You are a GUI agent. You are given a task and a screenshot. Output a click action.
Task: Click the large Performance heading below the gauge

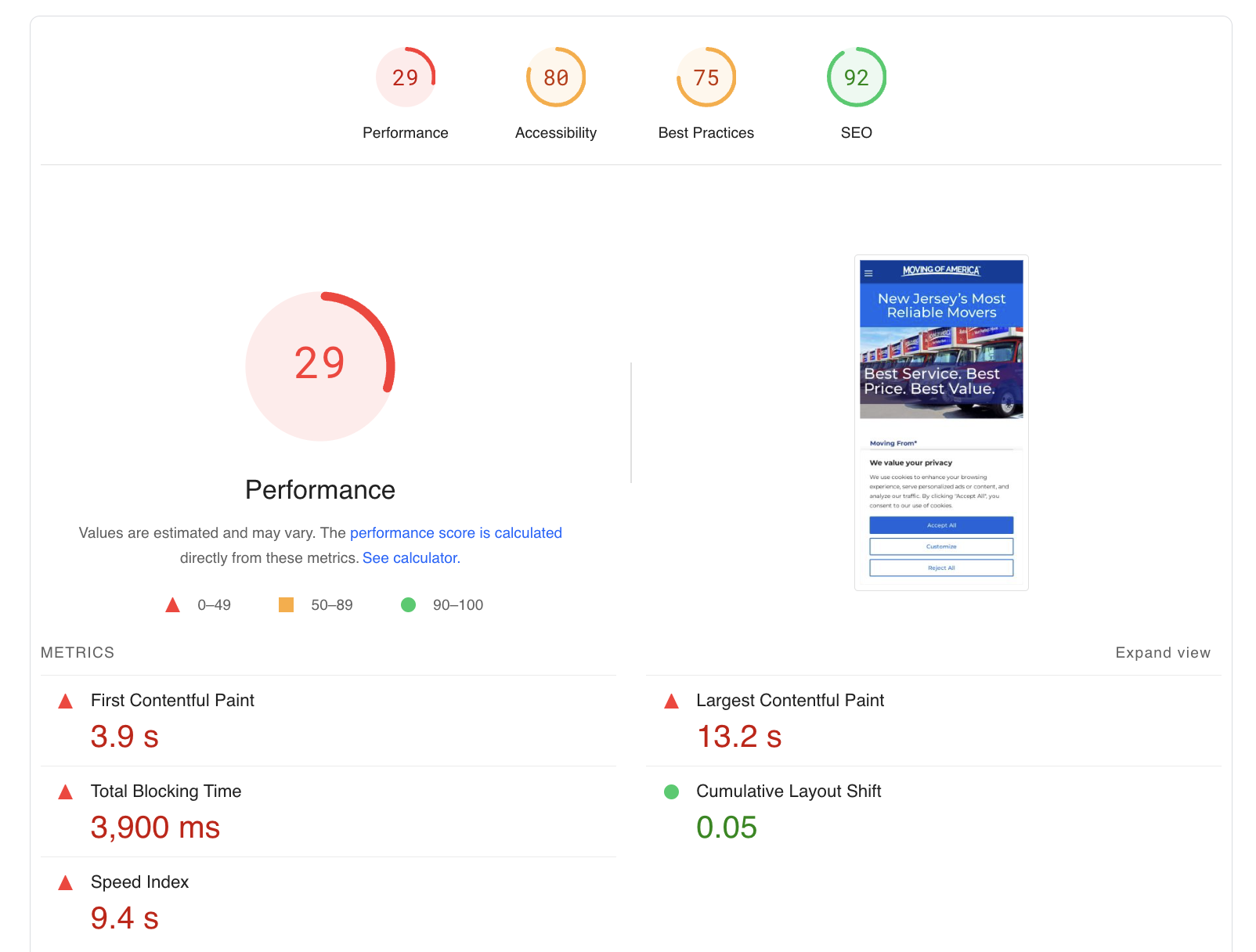(320, 490)
